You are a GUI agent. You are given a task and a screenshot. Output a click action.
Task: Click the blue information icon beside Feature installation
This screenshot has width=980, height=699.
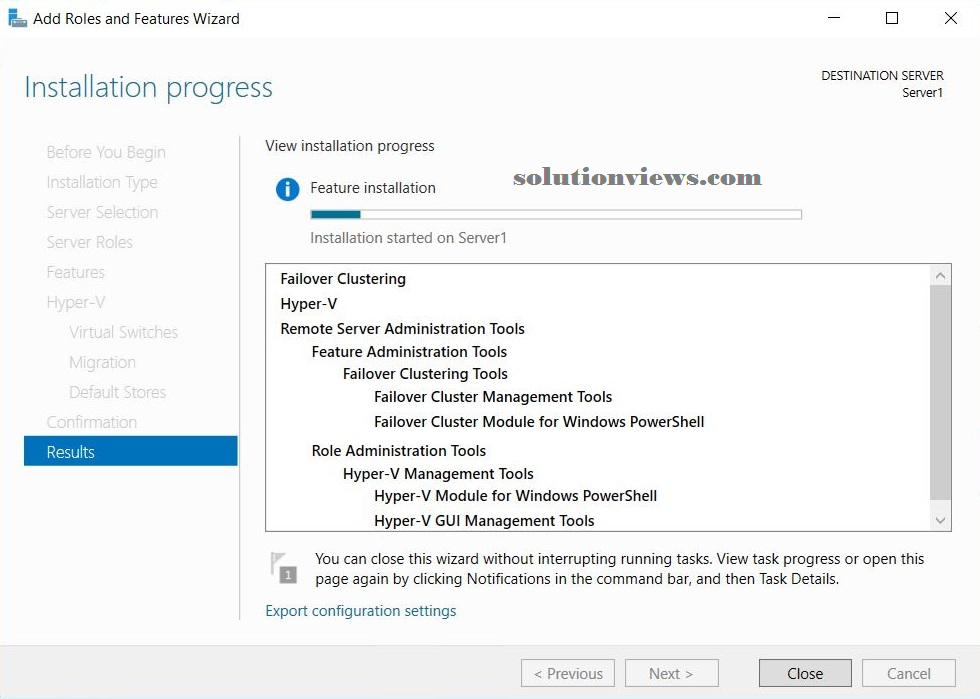click(x=288, y=189)
